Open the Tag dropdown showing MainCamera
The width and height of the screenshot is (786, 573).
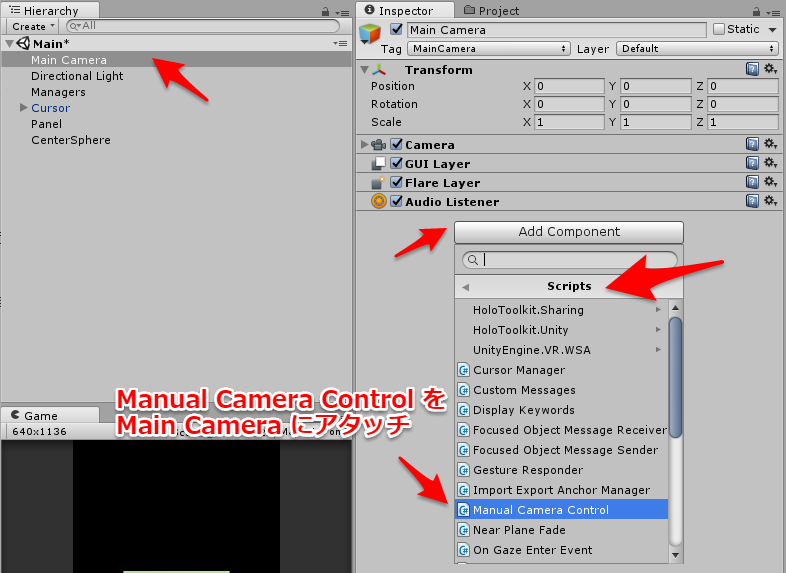point(489,49)
